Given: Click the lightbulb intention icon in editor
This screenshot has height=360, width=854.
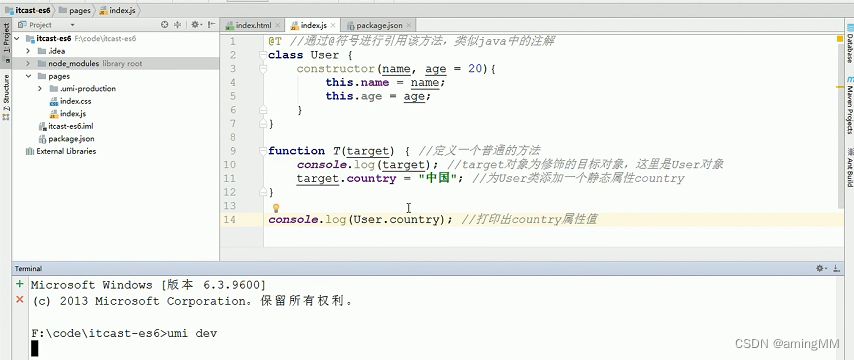Looking at the screenshot, I should click(x=276, y=208).
